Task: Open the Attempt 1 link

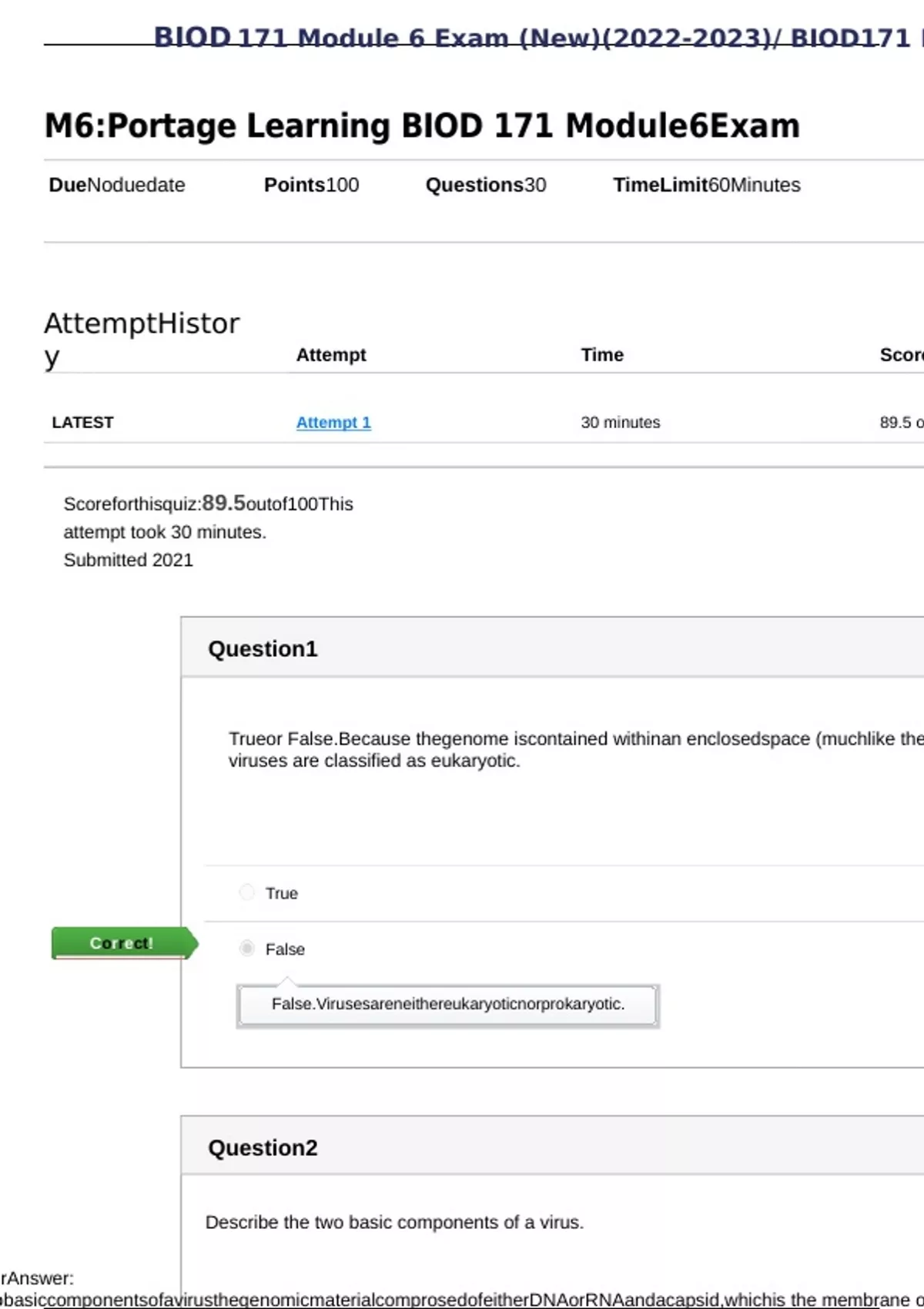Action: point(333,423)
